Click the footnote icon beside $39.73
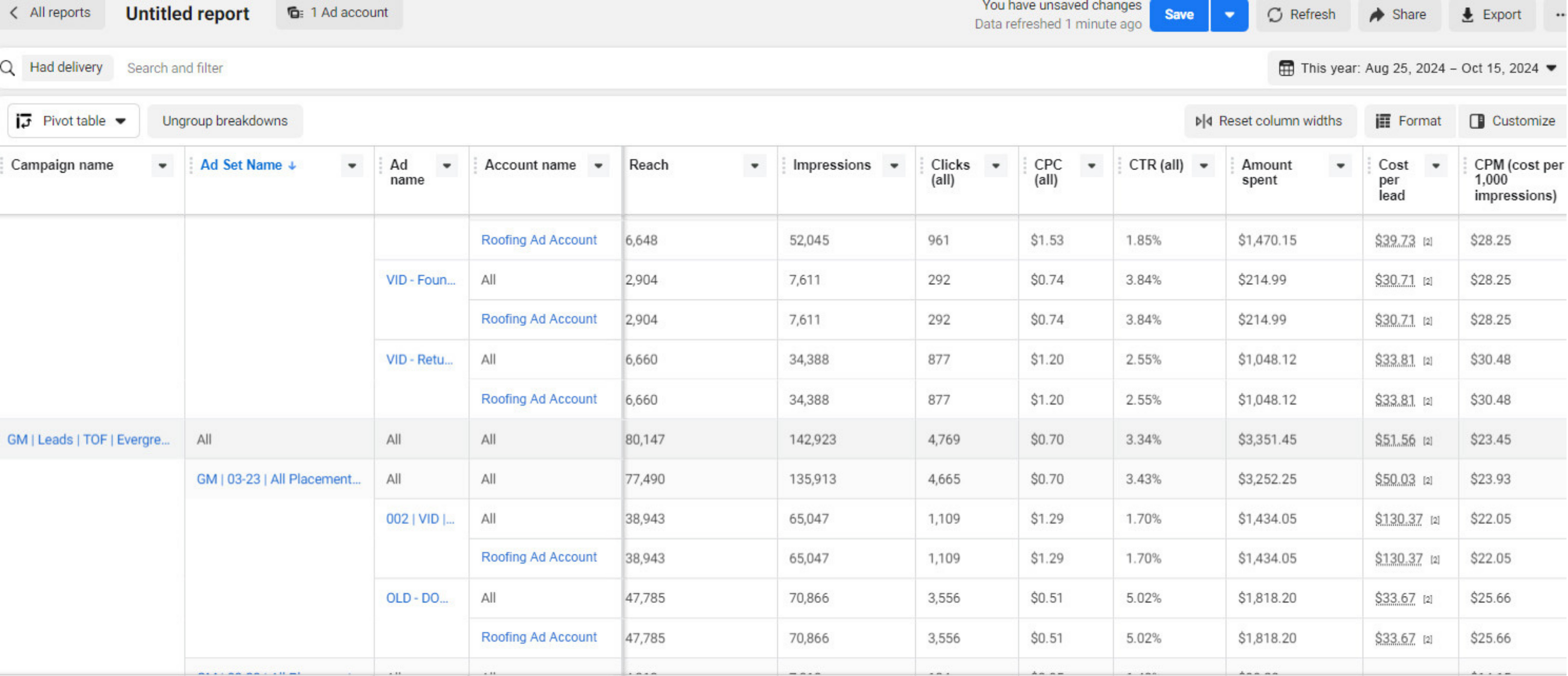This screenshot has height=676, width=1568. click(x=1427, y=242)
